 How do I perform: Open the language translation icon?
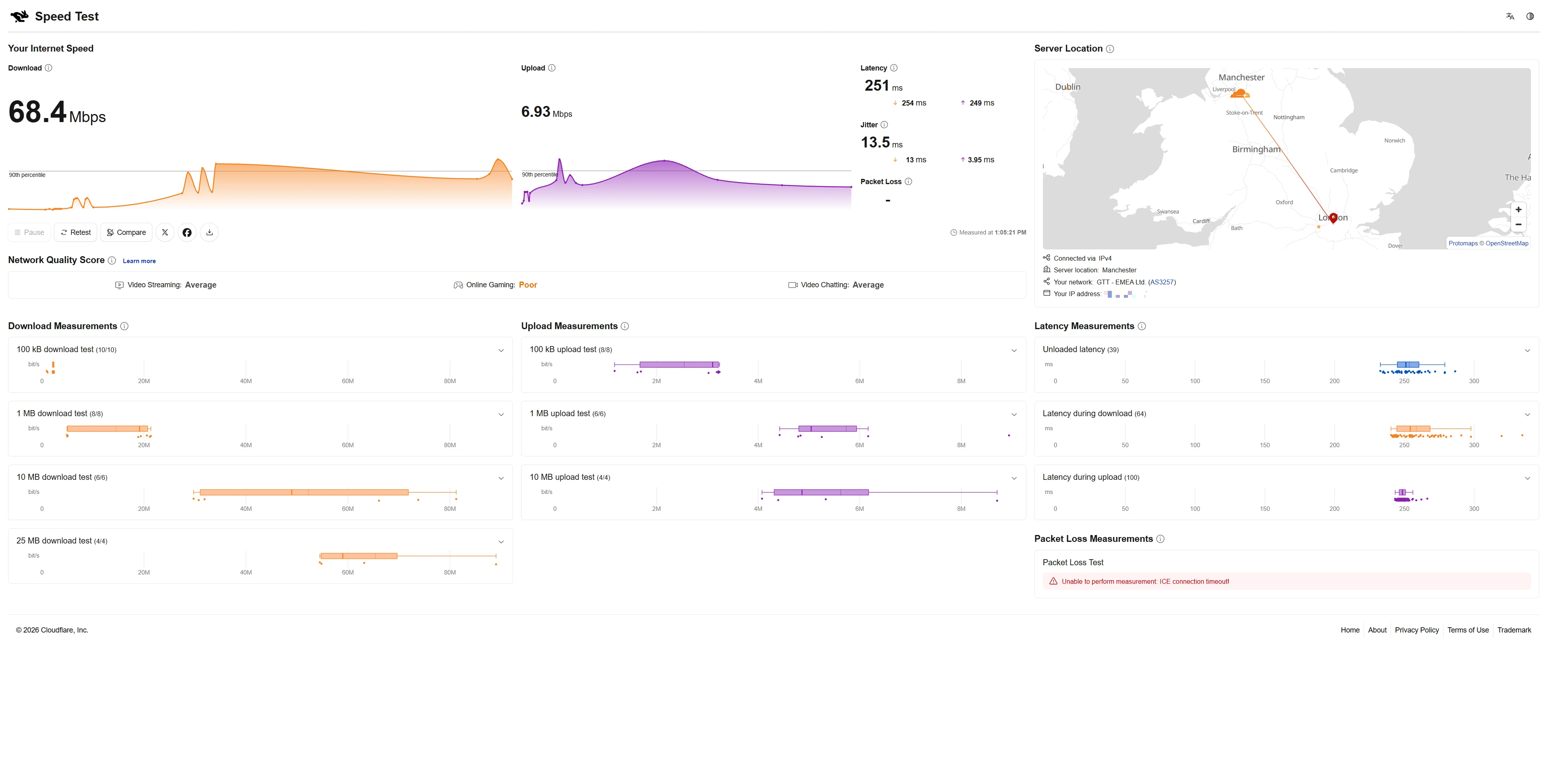pyautogui.click(x=1510, y=16)
